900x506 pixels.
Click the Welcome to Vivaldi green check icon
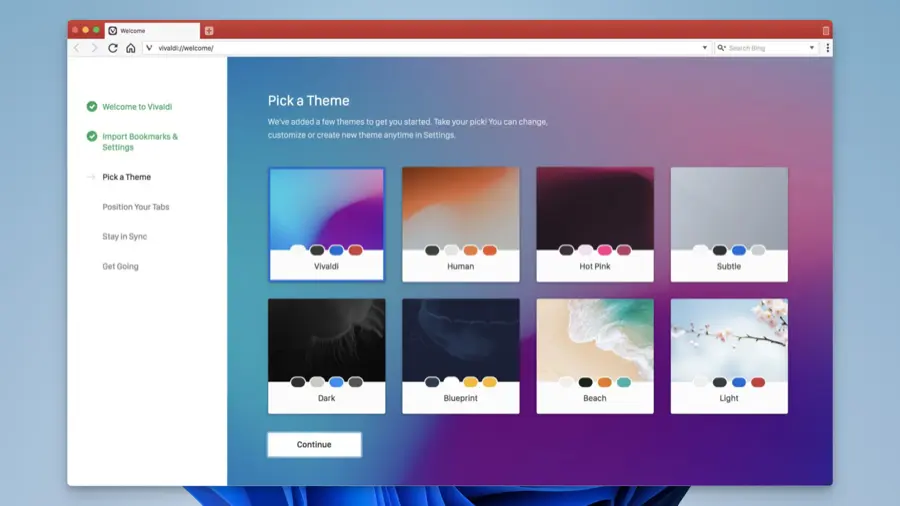click(x=92, y=106)
